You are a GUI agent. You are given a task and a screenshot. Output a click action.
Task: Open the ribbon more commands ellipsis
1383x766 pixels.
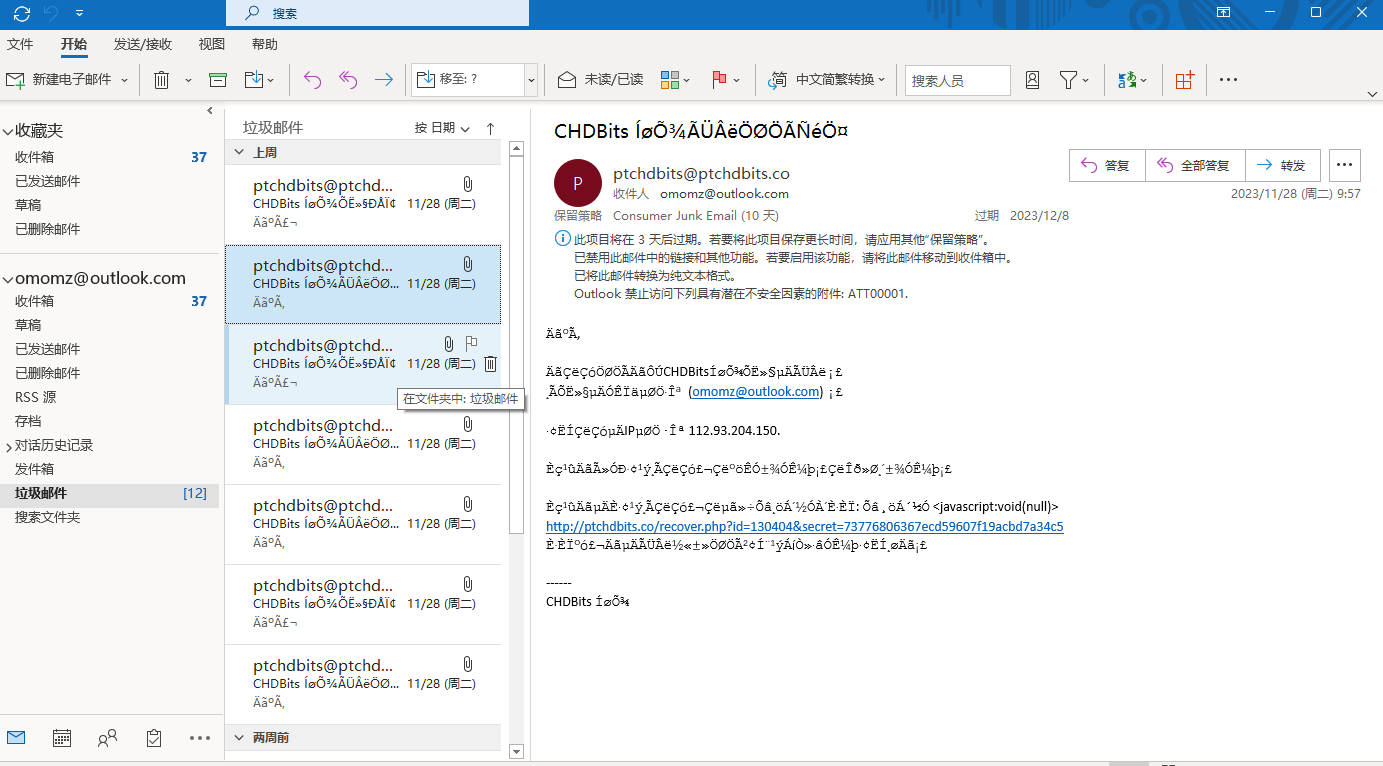coord(1229,80)
